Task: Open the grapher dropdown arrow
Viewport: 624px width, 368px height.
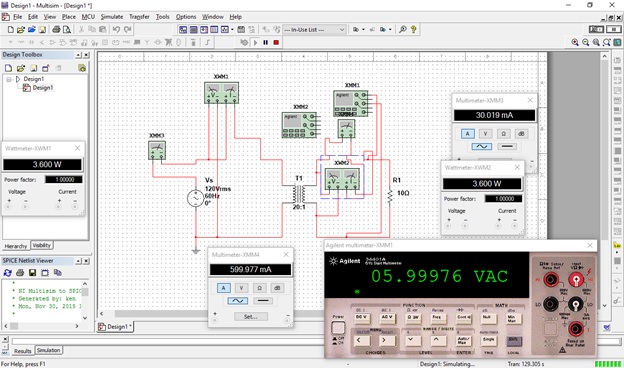Action: click(x=232, y=29)
